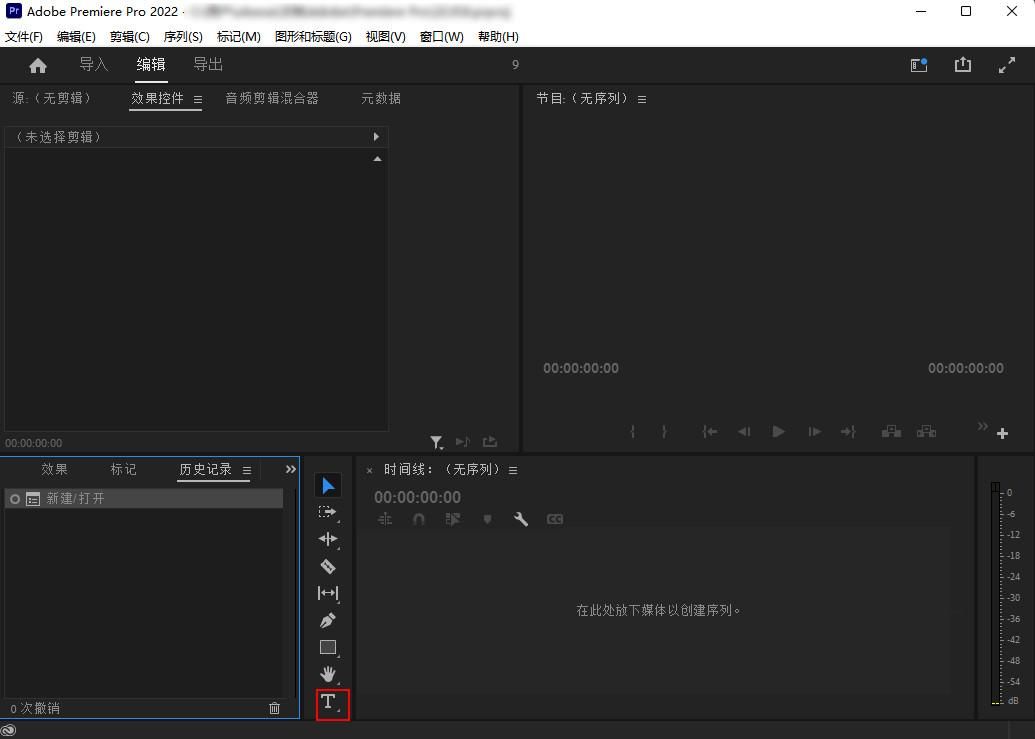Image resolution: width=1035 pixels, height=739 pixels.
Task: Select the Pen tool
Action: click(328, 620)
